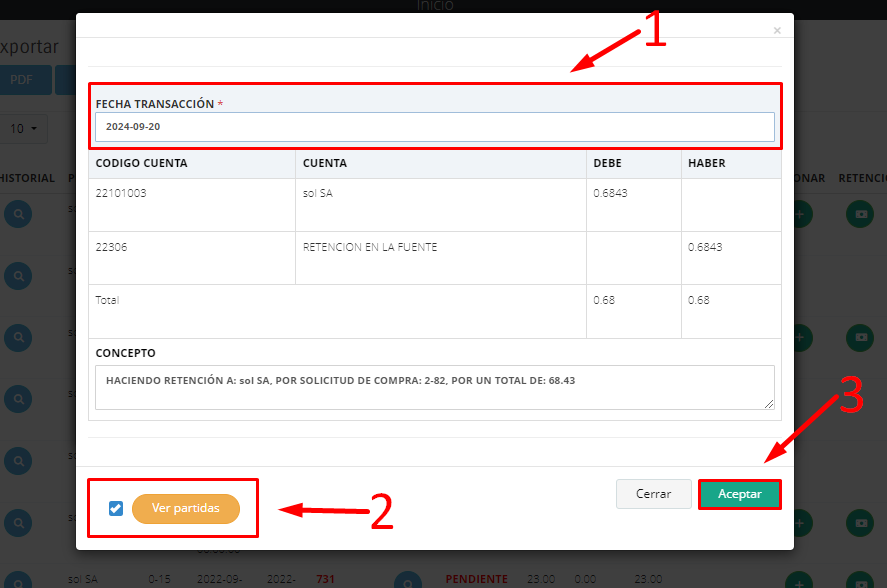Grab the Concepto textarea resize handle

pos(769,404)
